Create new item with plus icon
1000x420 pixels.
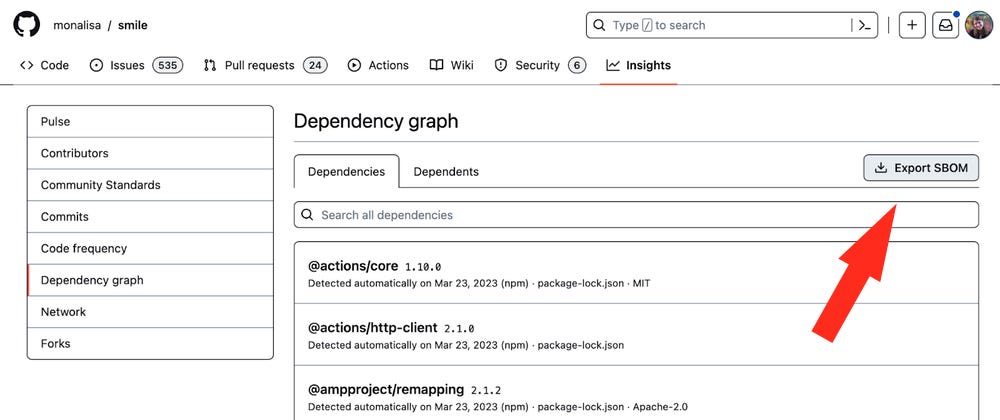tap(912, 25)
